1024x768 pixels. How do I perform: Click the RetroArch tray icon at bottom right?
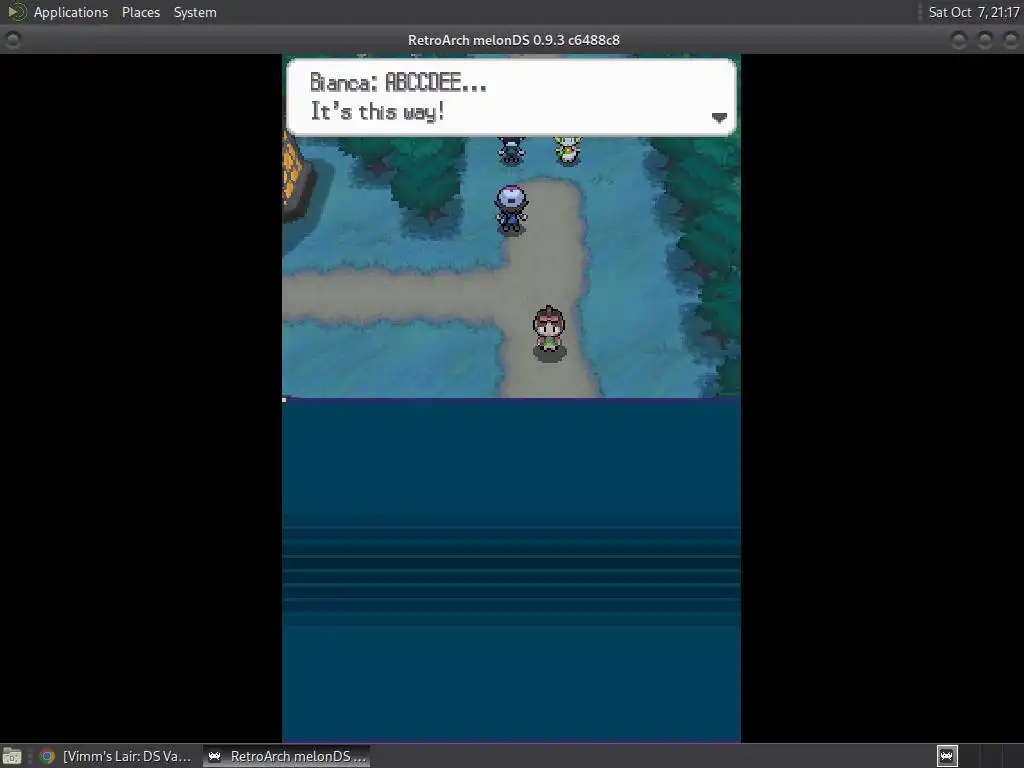[x=947, y=756]
